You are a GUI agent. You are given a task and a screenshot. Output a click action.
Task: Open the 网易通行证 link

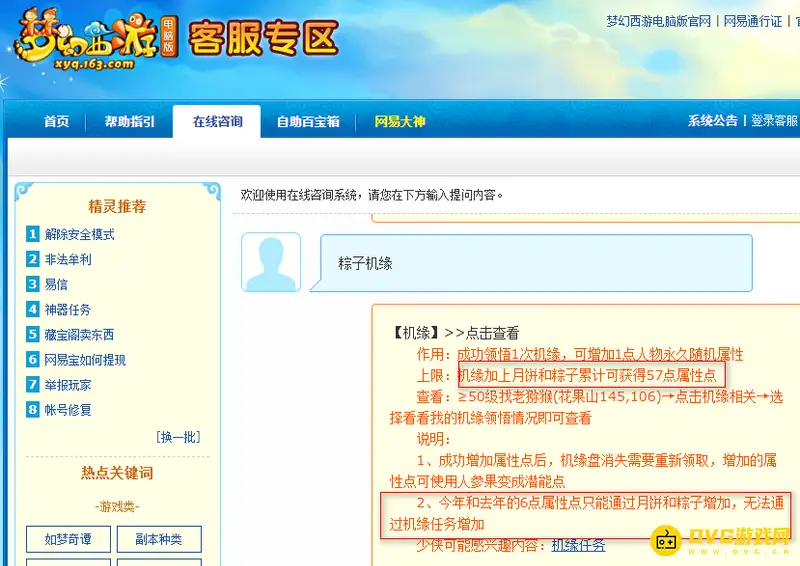click(x=753, y=21)
